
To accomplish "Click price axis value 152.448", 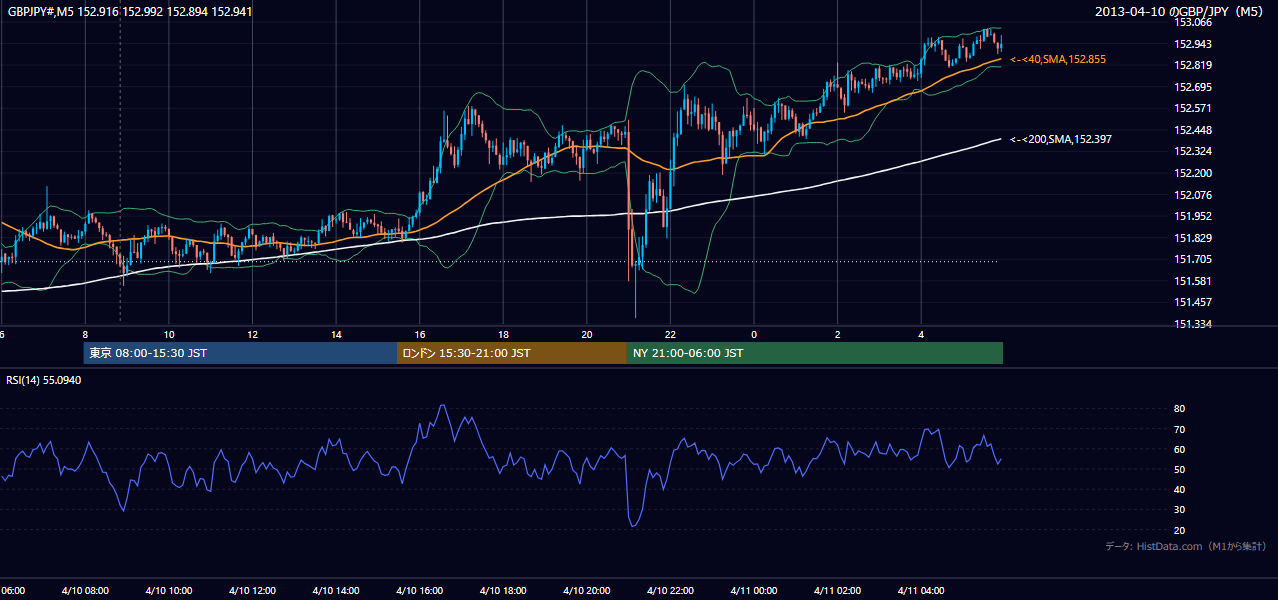I will coord(1193,130).
